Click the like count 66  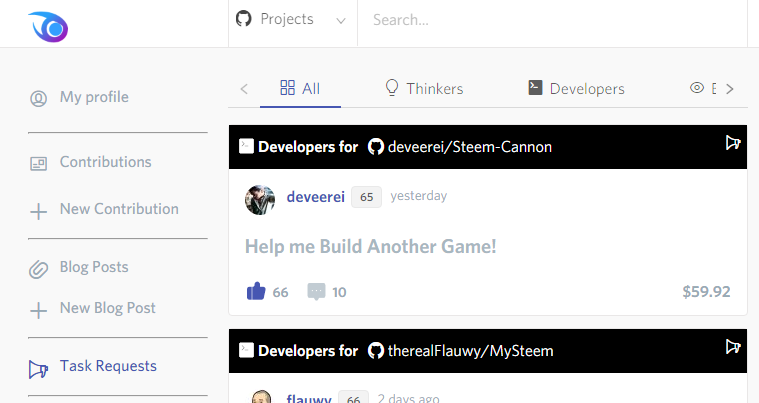pyautogui.click(x=280, y=292)
